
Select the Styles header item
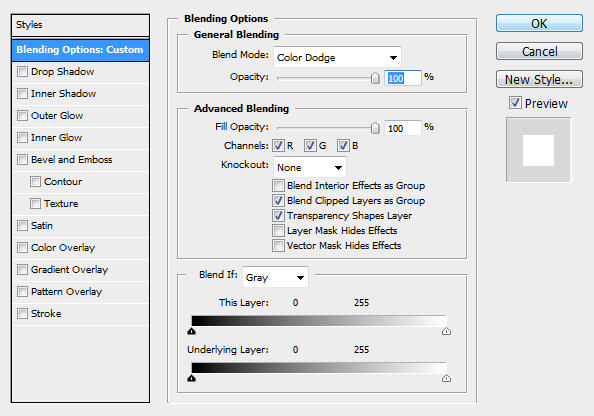(x=80, y=25)
